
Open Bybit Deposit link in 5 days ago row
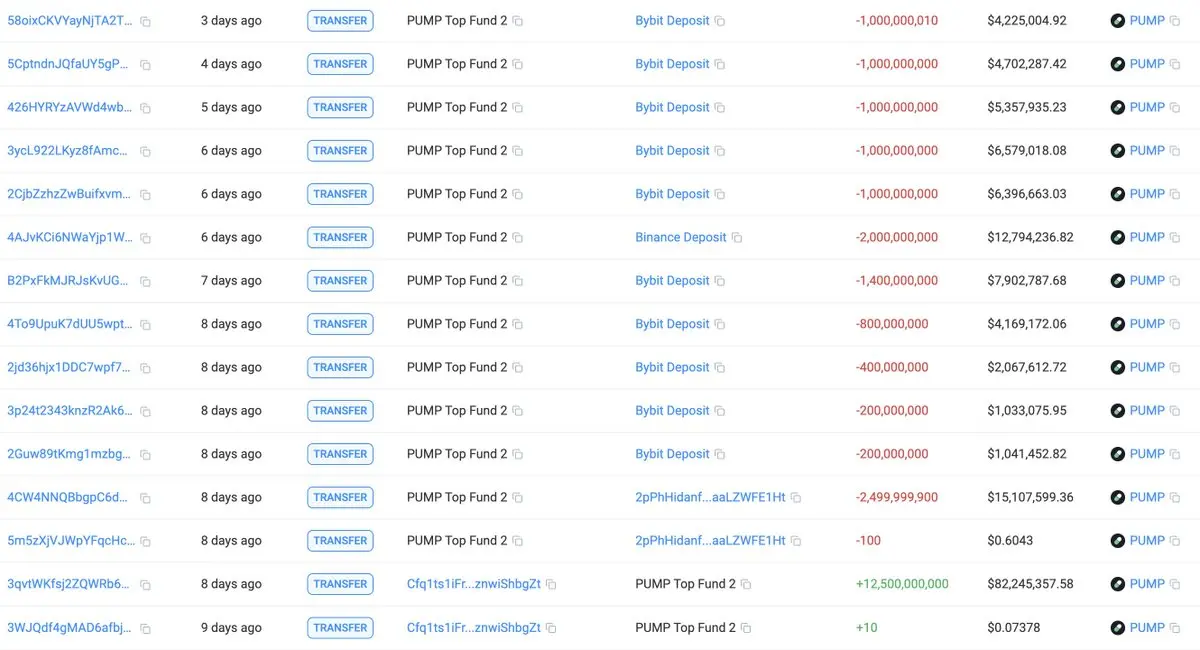tap(672, 107)
